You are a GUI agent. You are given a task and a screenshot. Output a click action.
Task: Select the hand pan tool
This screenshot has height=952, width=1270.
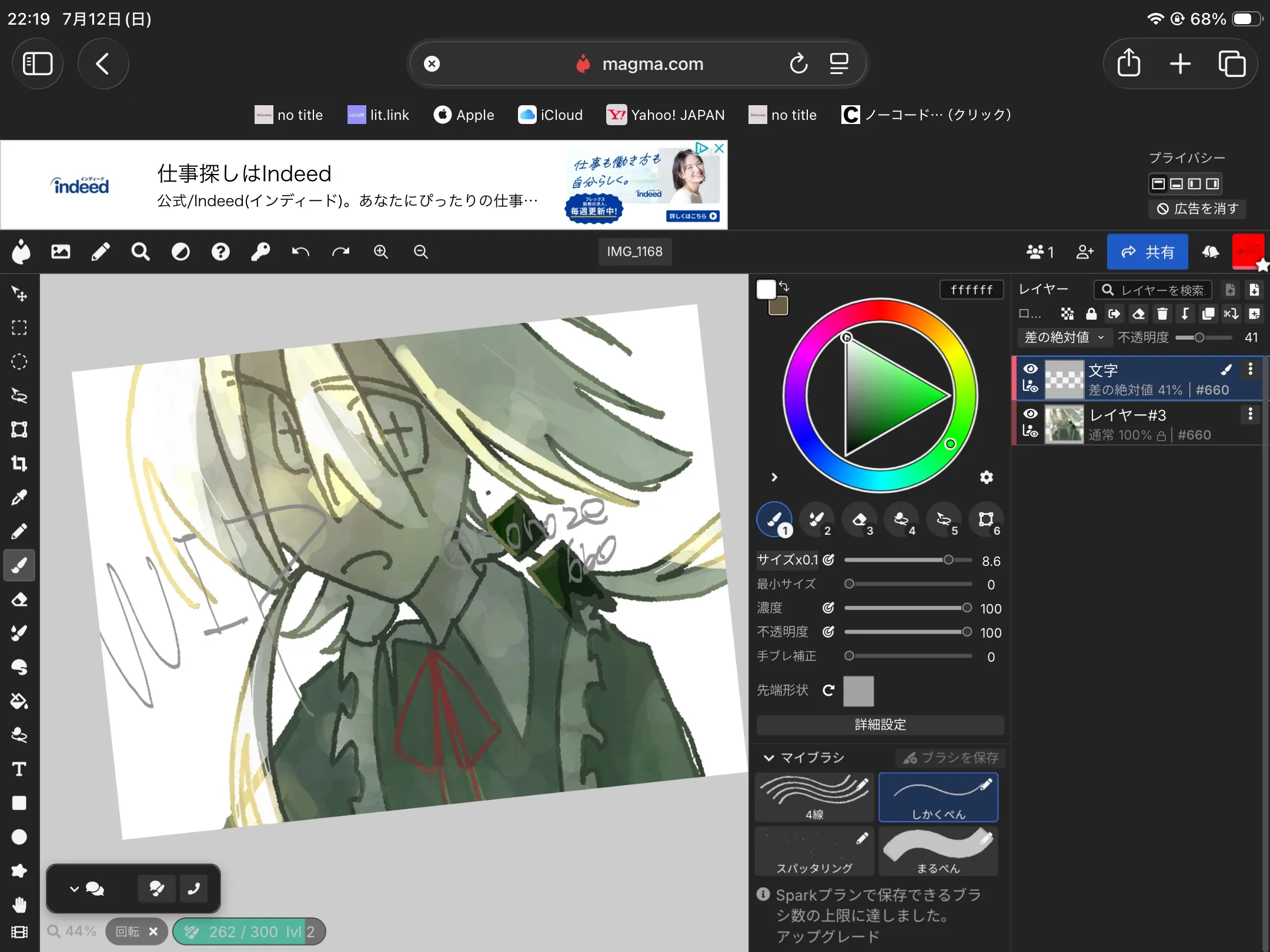click(19, 905)
